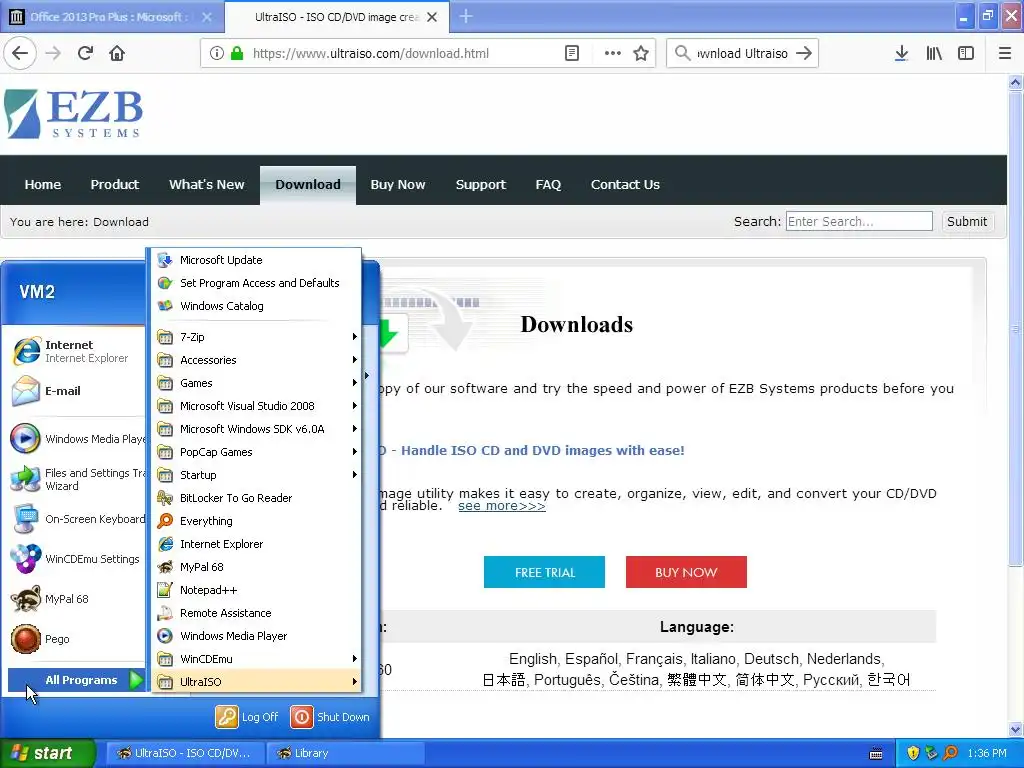
Task: Open E-mail from the Start menu
Action: click(x=75, y=391)
